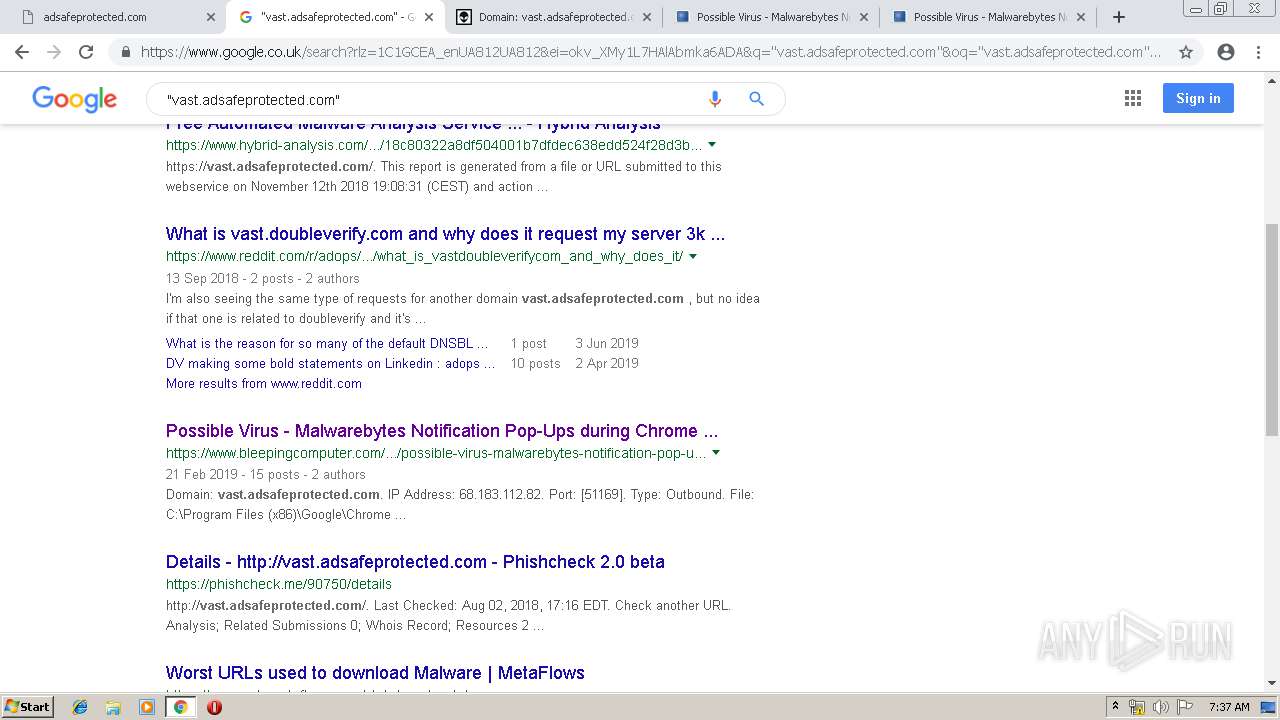Click phishcheck.me/90750/details URL
Screen dimensions: 1280x720
point(279,584)
